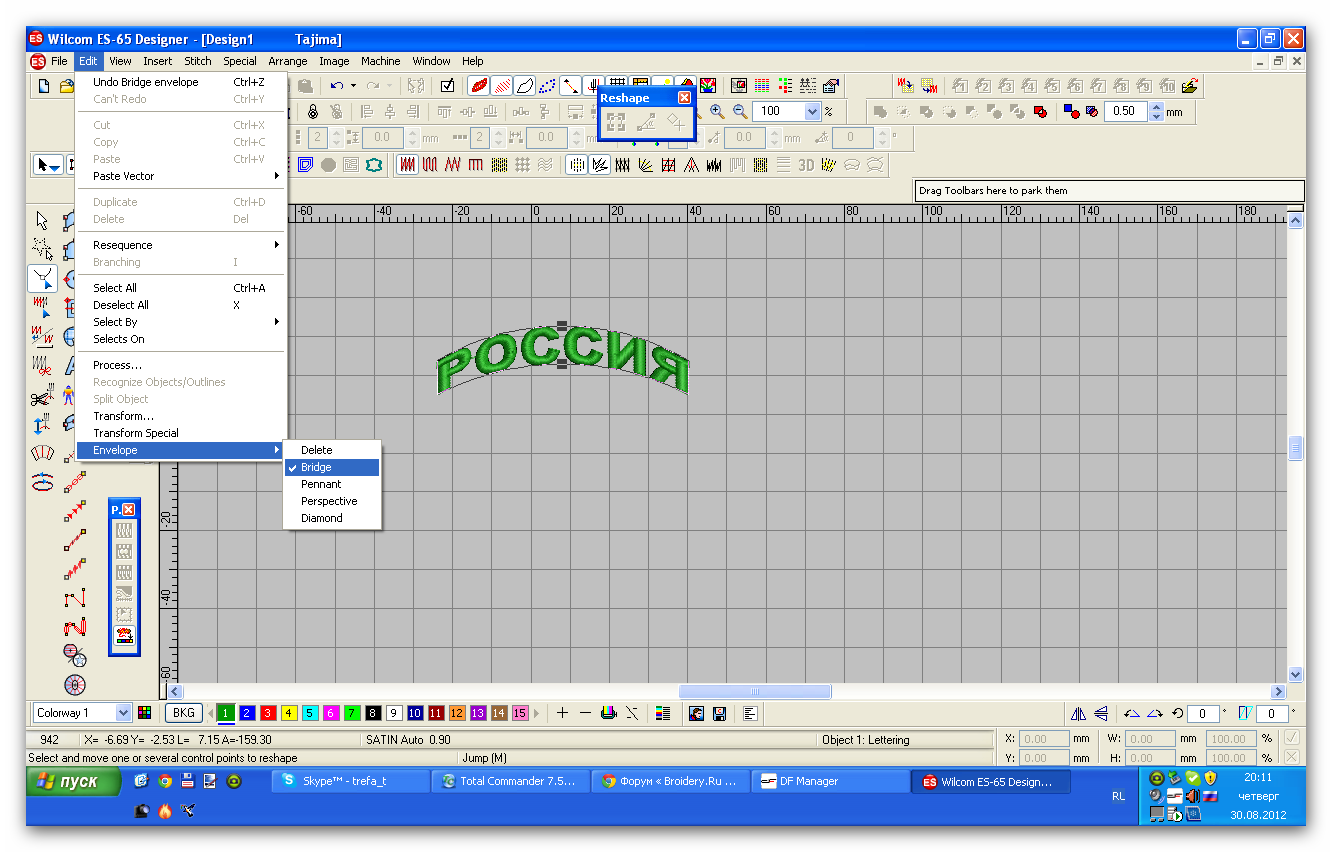
Task: Toggle the BKG background button
Action: [x=183, y=713]
